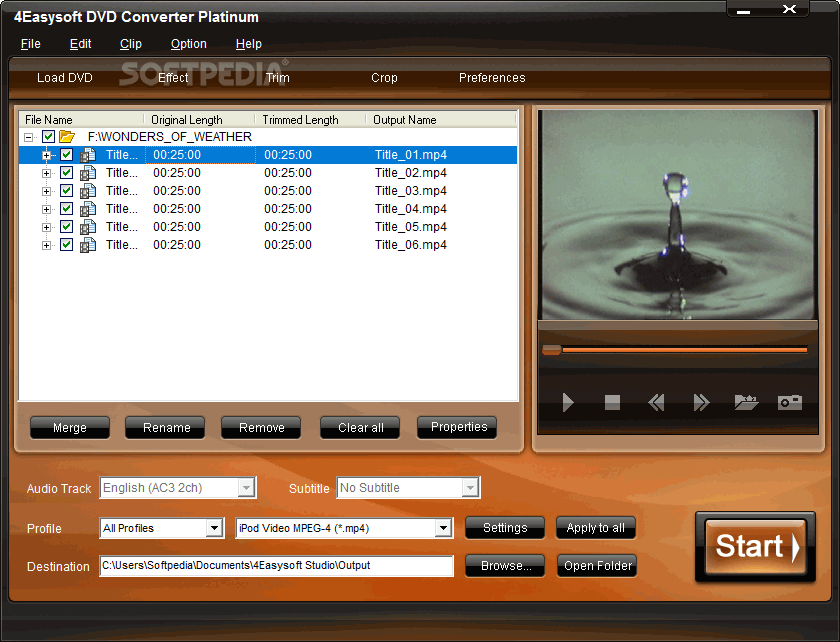Open the Subtitle dropdown
The width and height of the screenshot is (840, 642).
tap(470, 488)
